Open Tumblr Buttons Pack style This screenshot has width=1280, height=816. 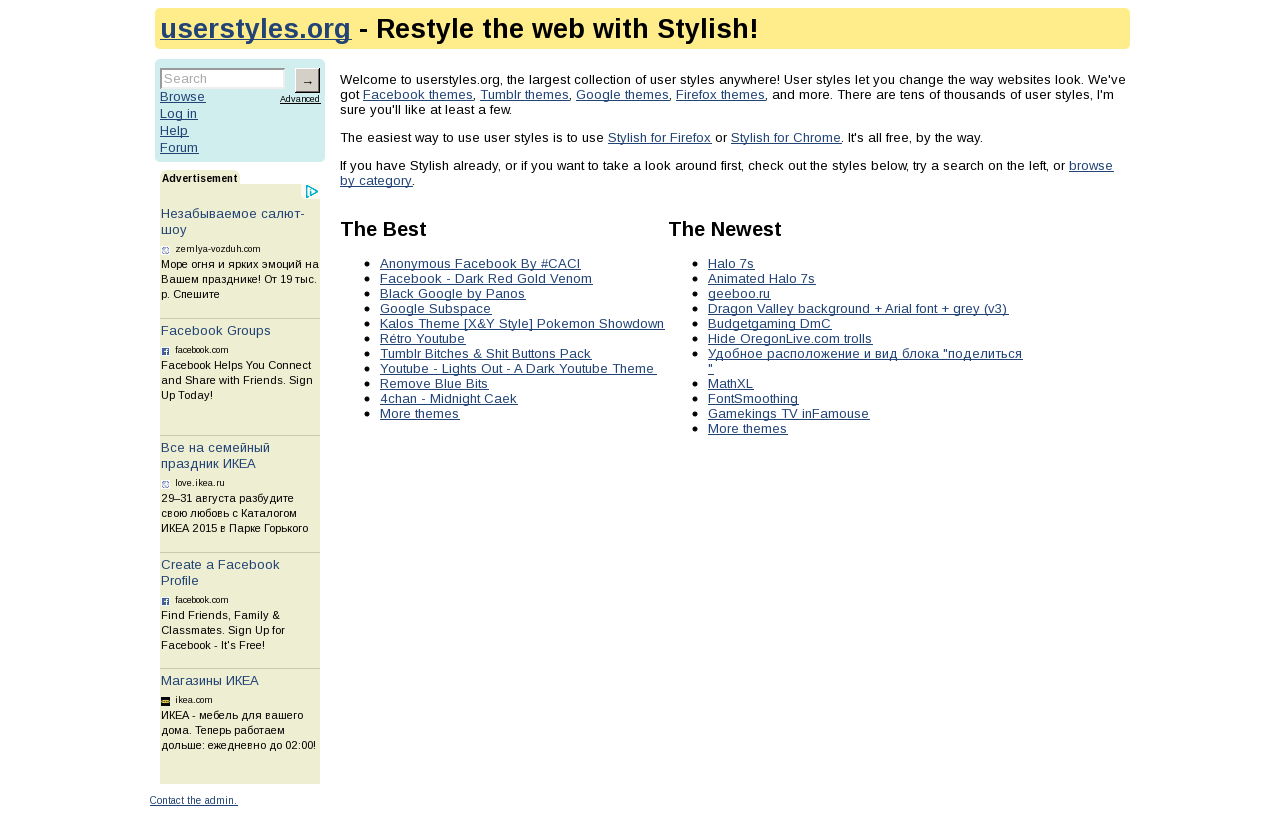pos(485,354)
